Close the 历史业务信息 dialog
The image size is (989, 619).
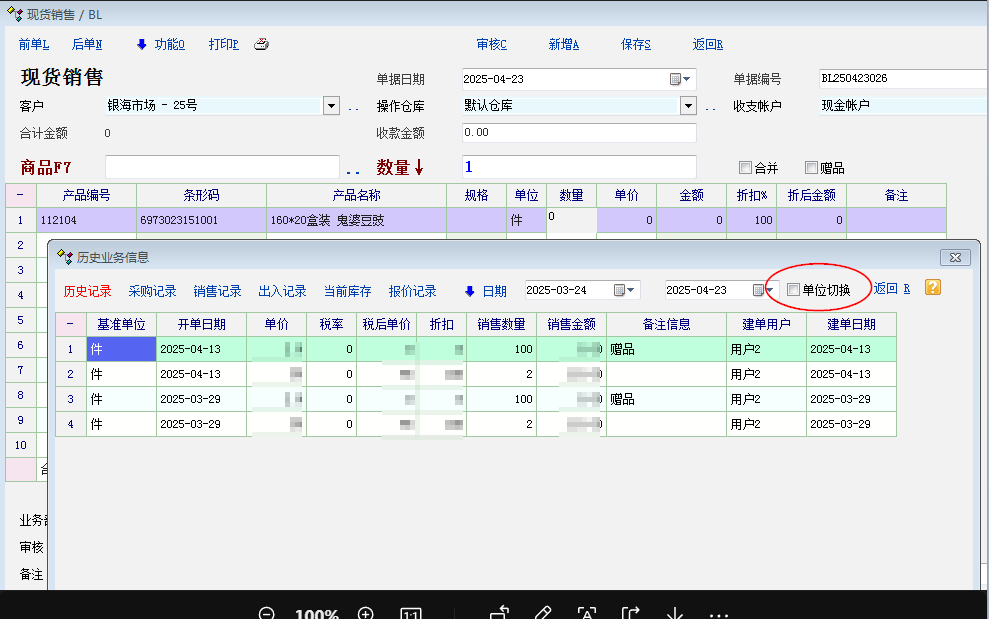click(955, 258)
